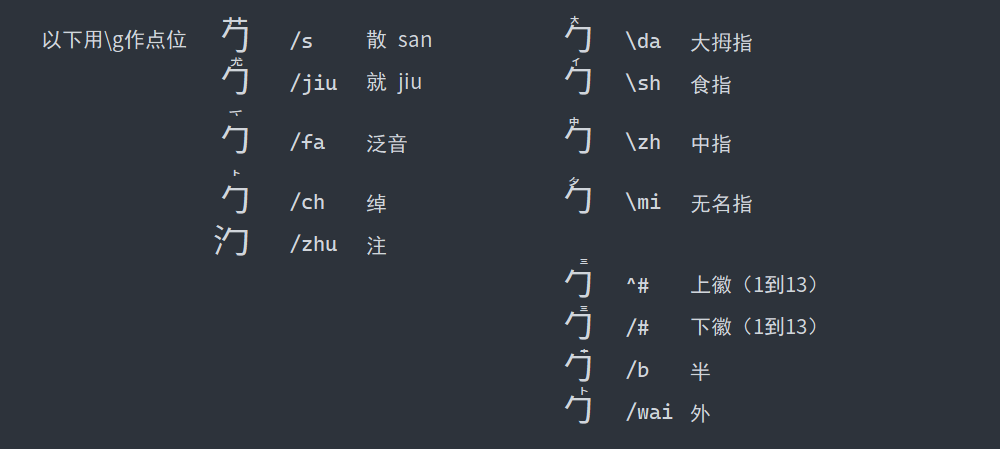Click the 中指 glyph beside \zh

[578, 137]
